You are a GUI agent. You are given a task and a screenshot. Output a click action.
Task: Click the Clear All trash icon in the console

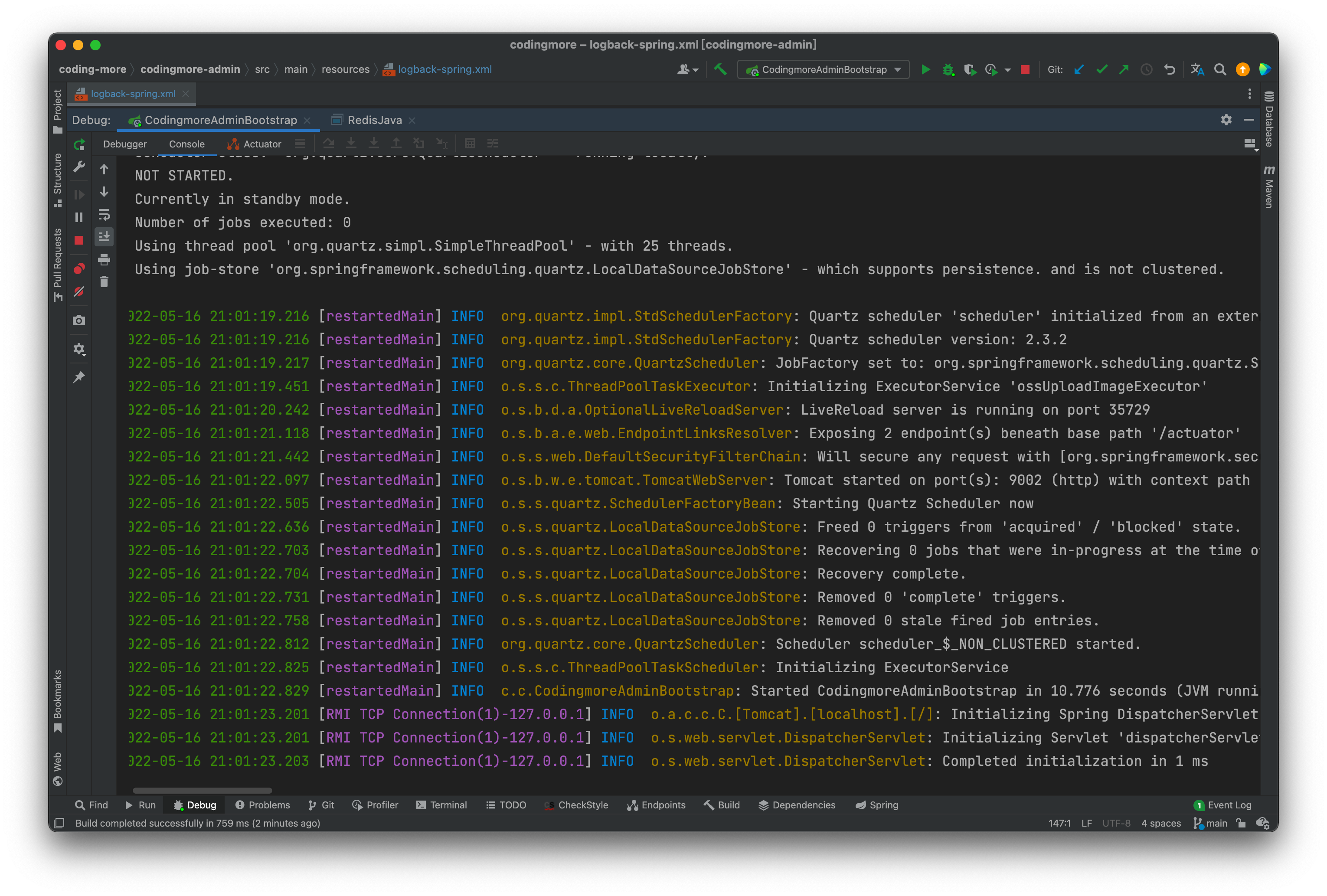(x=104, y=282)
